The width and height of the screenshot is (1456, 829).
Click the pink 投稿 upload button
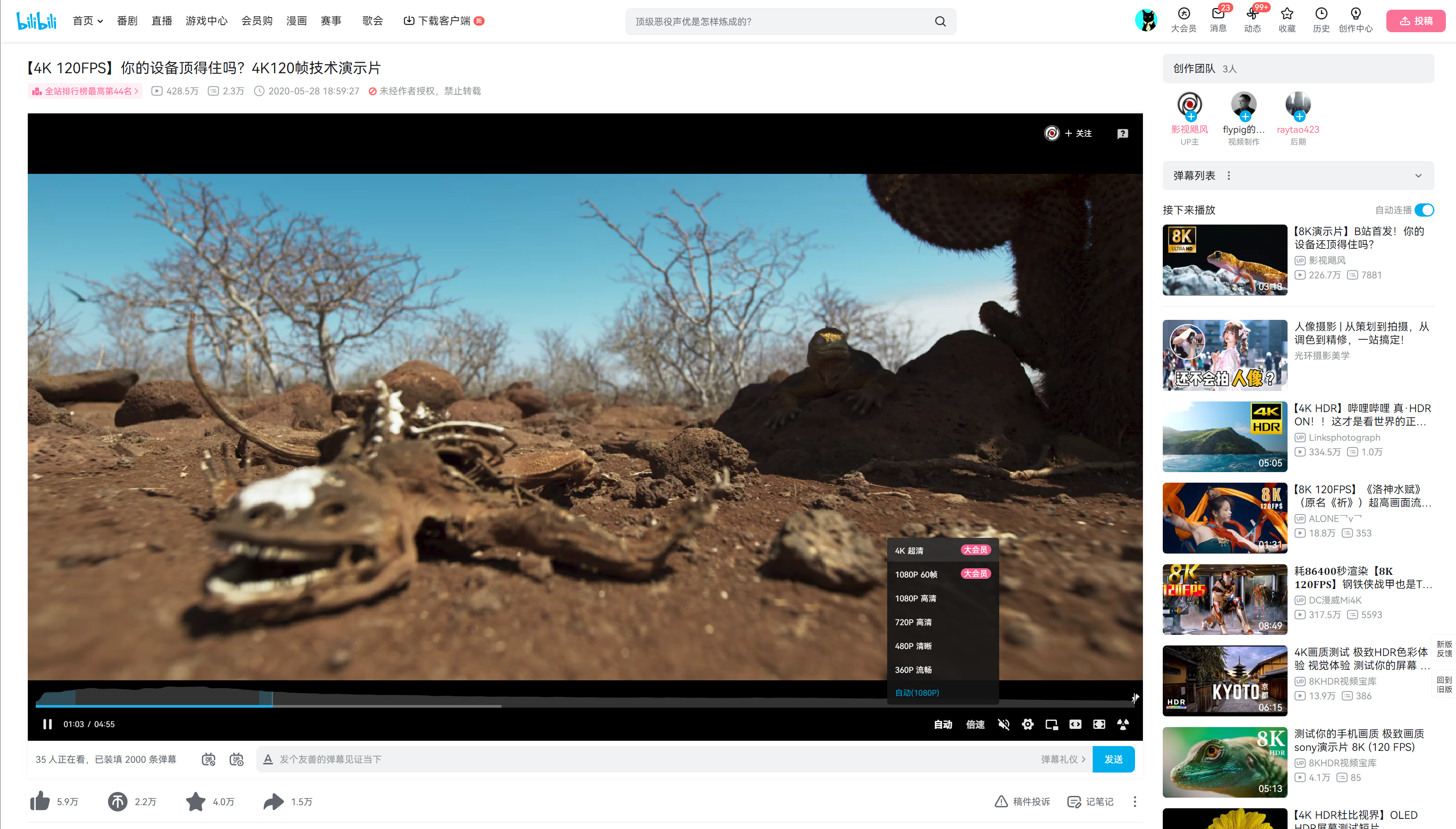coord(1415,21)
